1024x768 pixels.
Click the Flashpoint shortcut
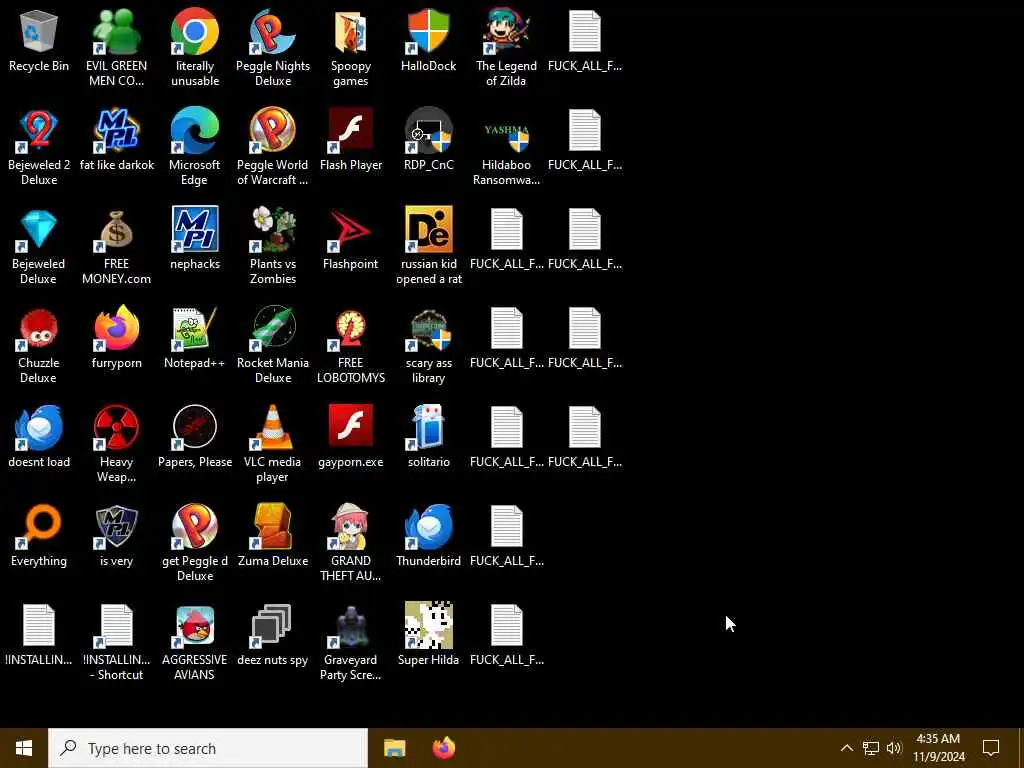351,238
